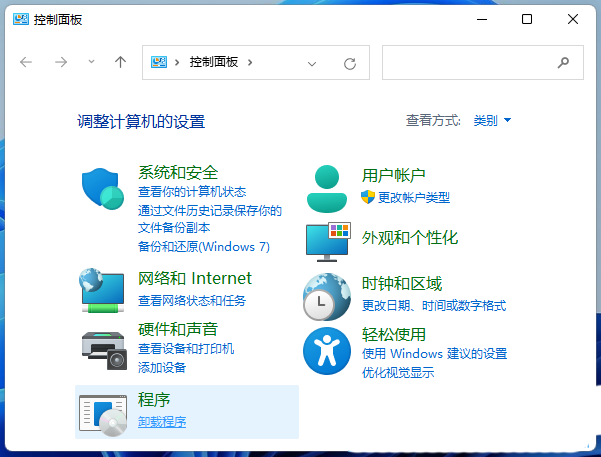Open the 程序 category heading
The height and width of the screenshot is (457, 601).
click(x=154, y=400)
